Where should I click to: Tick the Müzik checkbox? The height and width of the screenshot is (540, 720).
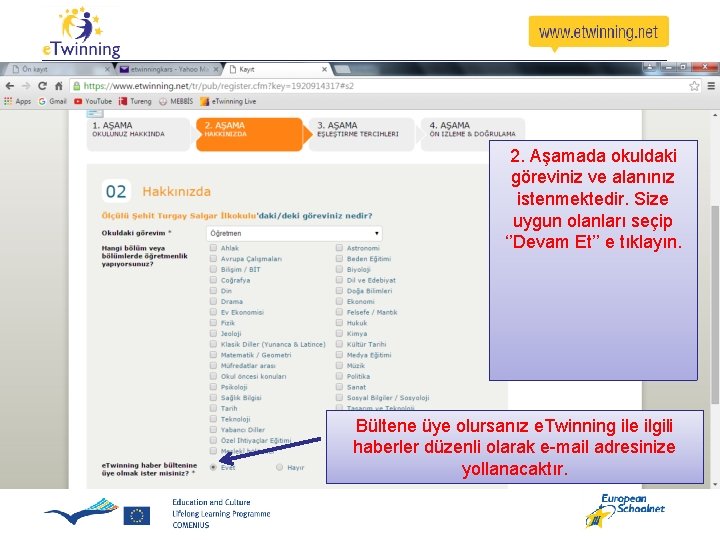coord(339,366)
